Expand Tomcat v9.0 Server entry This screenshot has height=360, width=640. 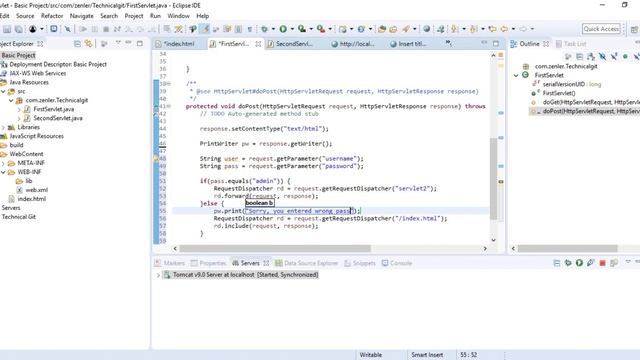158,275
